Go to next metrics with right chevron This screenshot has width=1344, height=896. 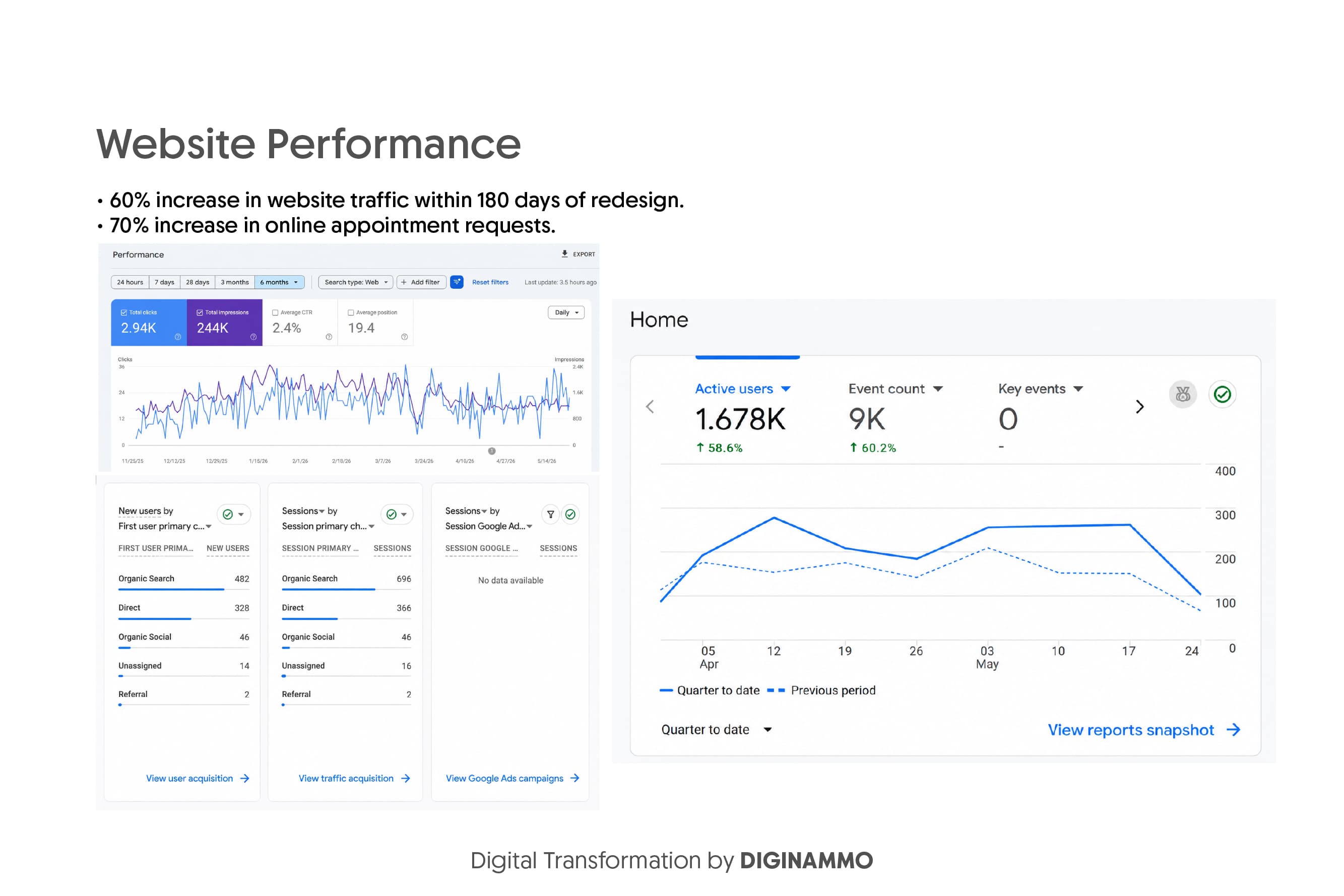pyautogui.click(x=1139, y=407)
